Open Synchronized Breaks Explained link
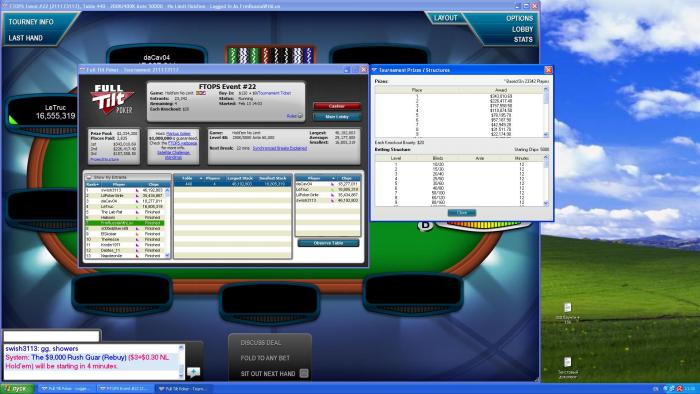 click(x=279, y=148)
